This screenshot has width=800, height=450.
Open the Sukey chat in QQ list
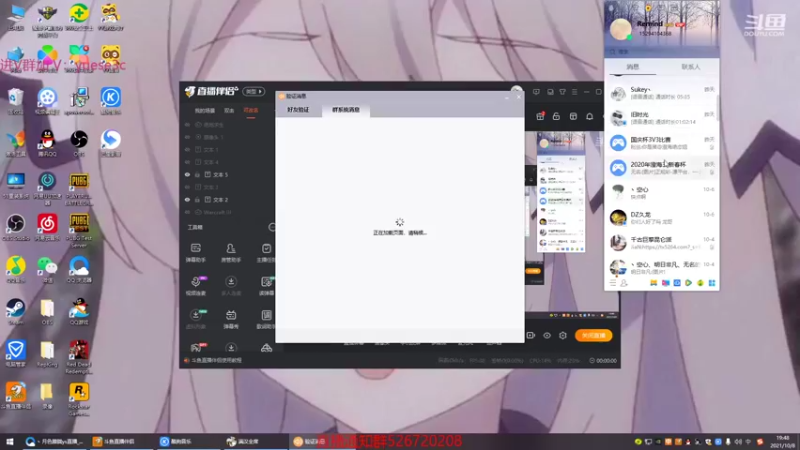pos(662,93)
